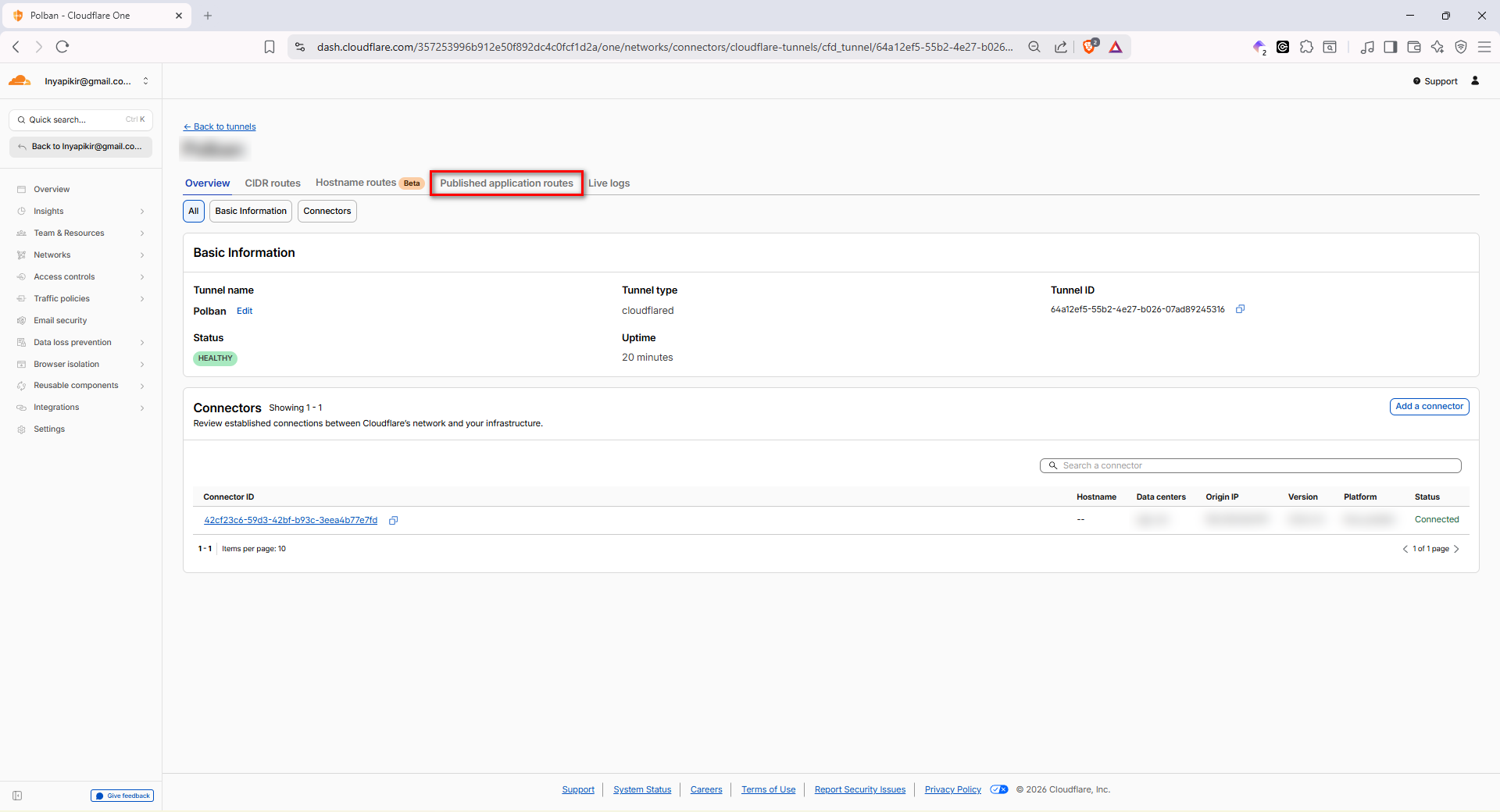Screen dimensions: 1500x812
Task: Open the Brave wallet icon
Action: 1414,47
